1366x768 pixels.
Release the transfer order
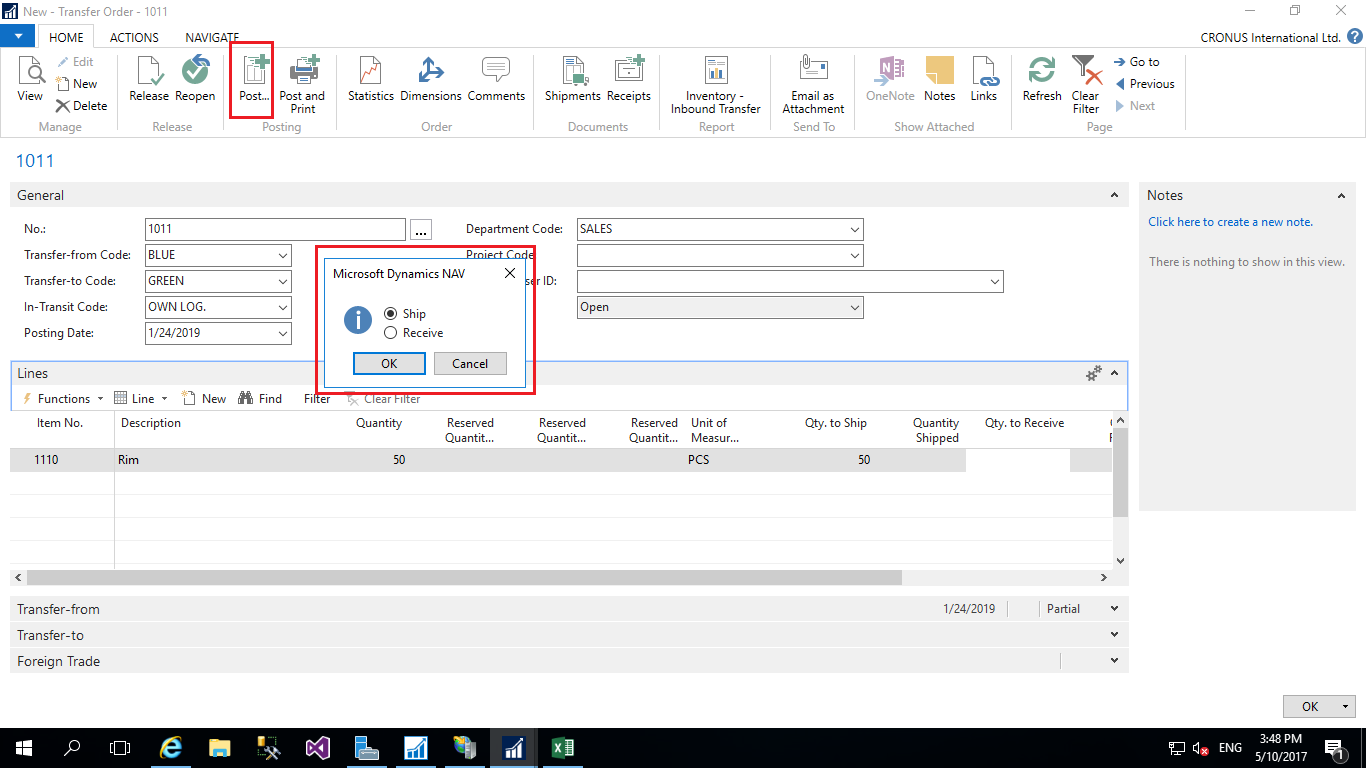coord(149,79)
